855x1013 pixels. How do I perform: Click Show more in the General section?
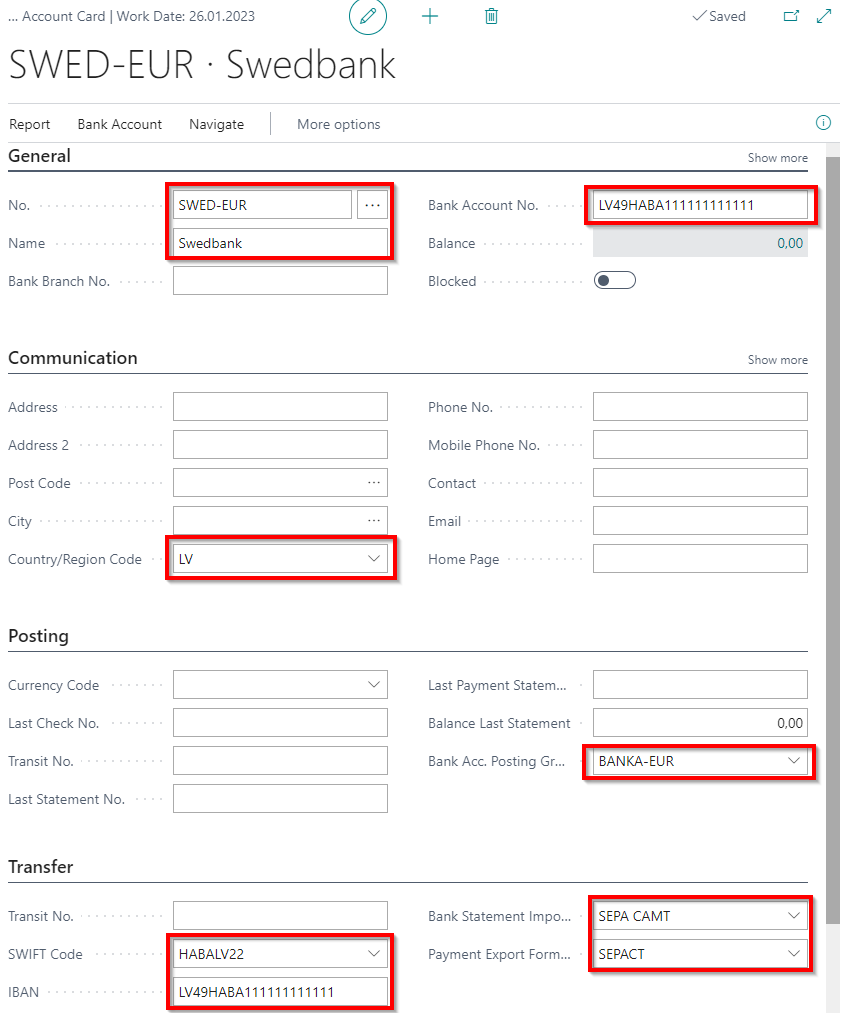[777, 158]
